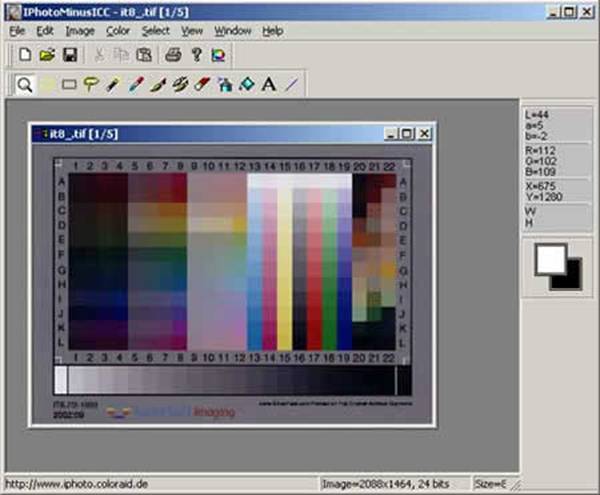Maximize the it8_.tif document window
The image size is (600, 495).
407,133
